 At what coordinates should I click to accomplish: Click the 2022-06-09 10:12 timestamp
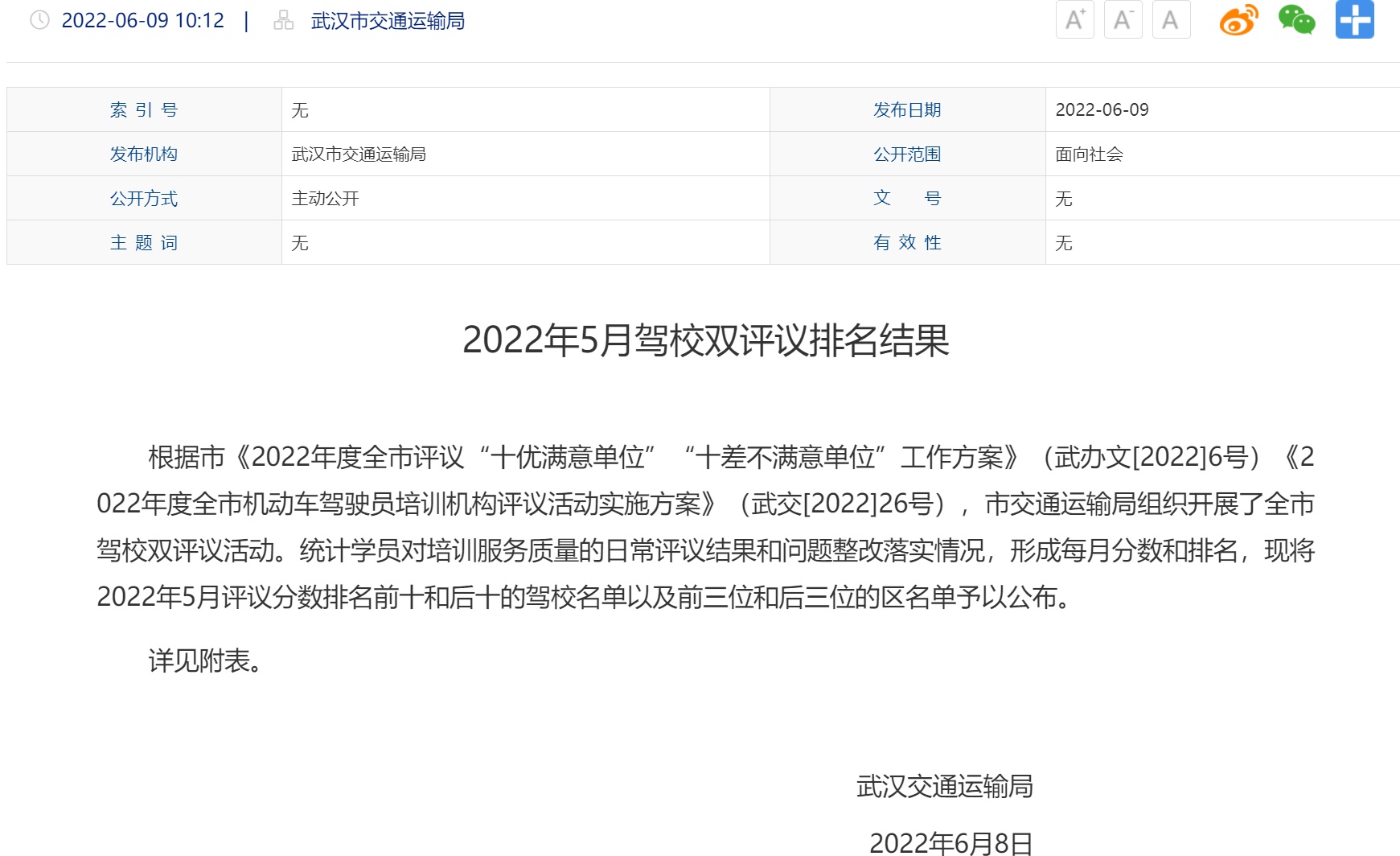click(x=143, y=21)
